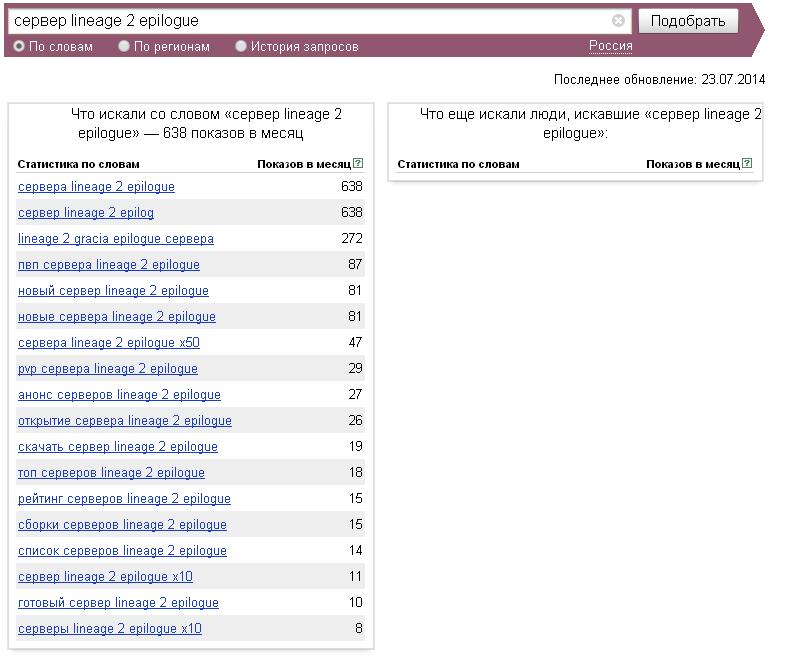Click left panel 'Статистика по словам' column header
787x658 pixels.
pyautogui.click(x=78, y=164)
